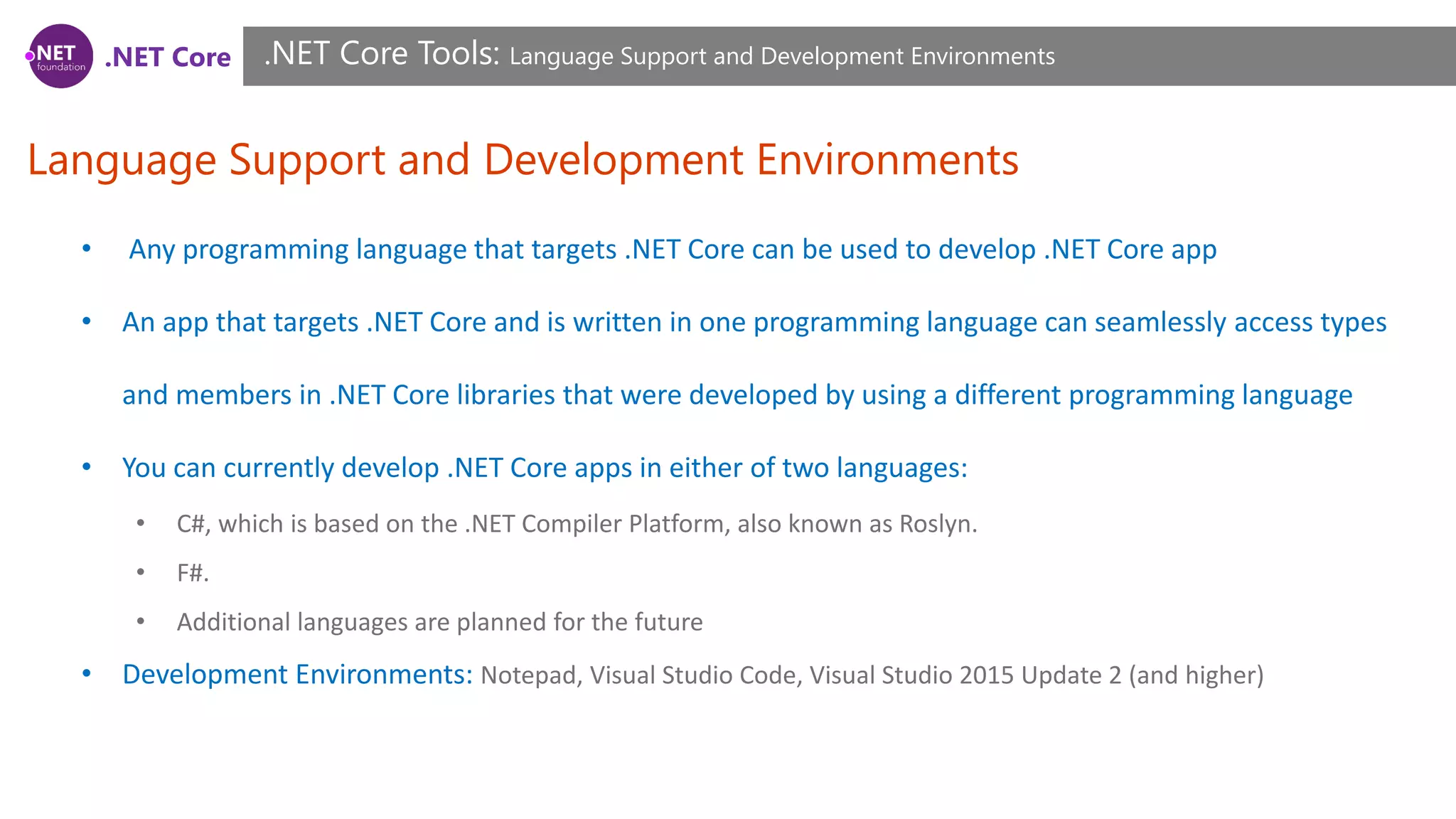This screenshot has width=1456, height=819.
Task: Click the 'F#.' sub-bullet text
Action: pyautogui.click(x=193, y=572)
